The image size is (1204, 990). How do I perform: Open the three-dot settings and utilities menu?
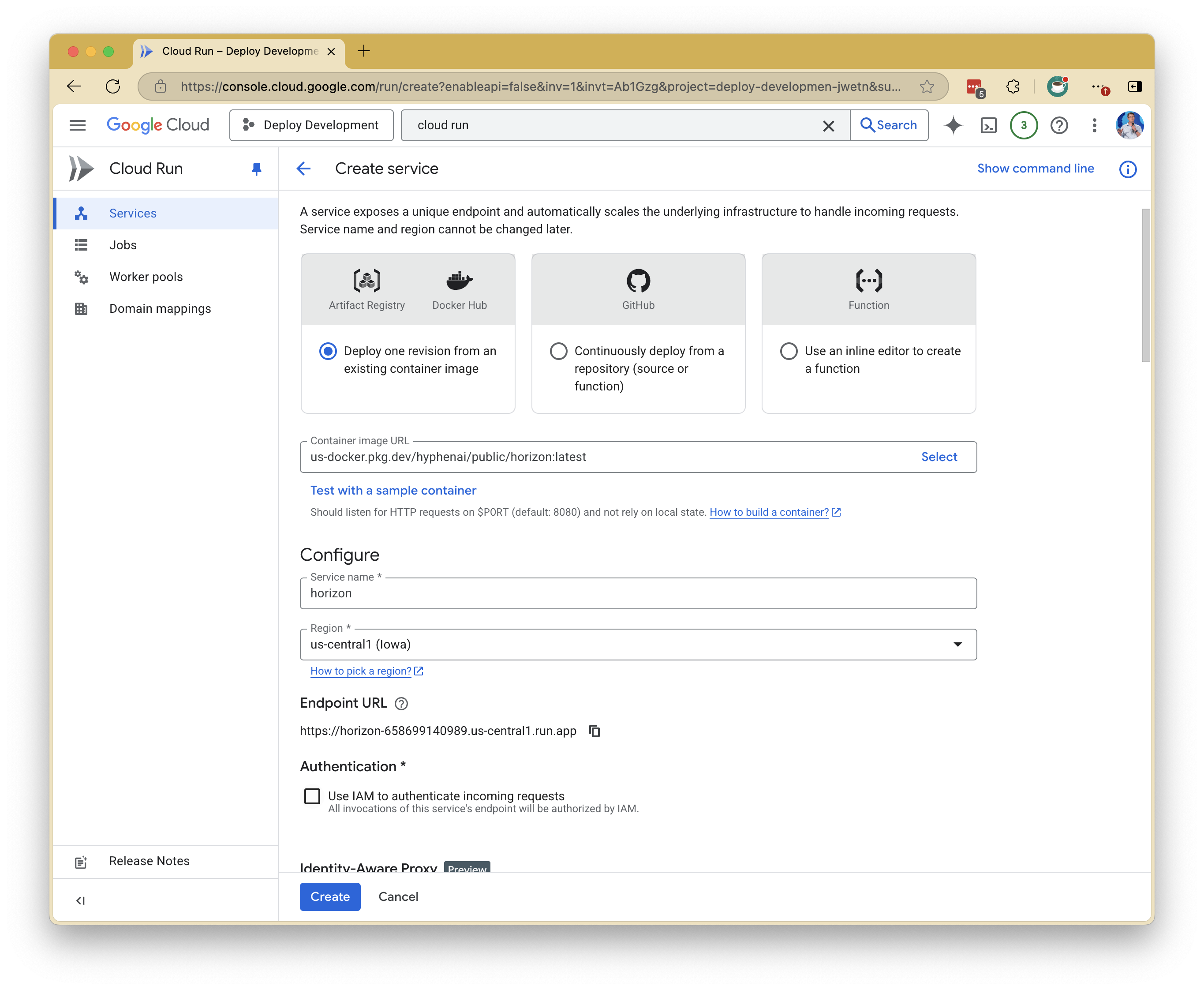click(x=1095, y=125)
